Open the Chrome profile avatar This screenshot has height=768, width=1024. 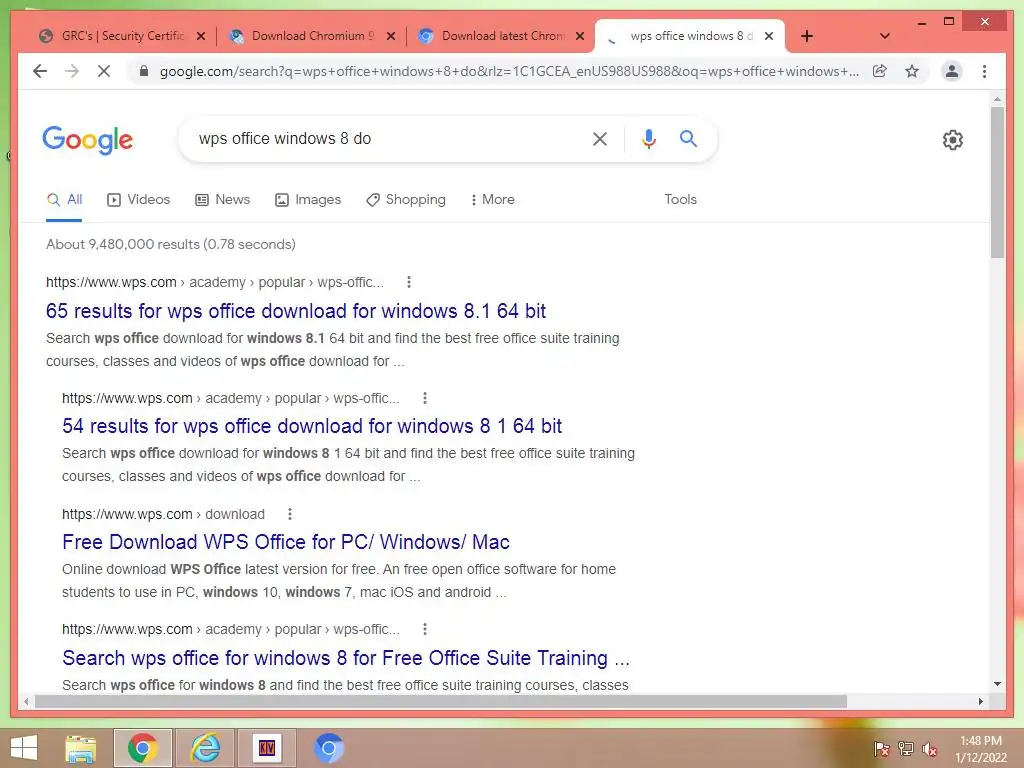click(952, 71)
